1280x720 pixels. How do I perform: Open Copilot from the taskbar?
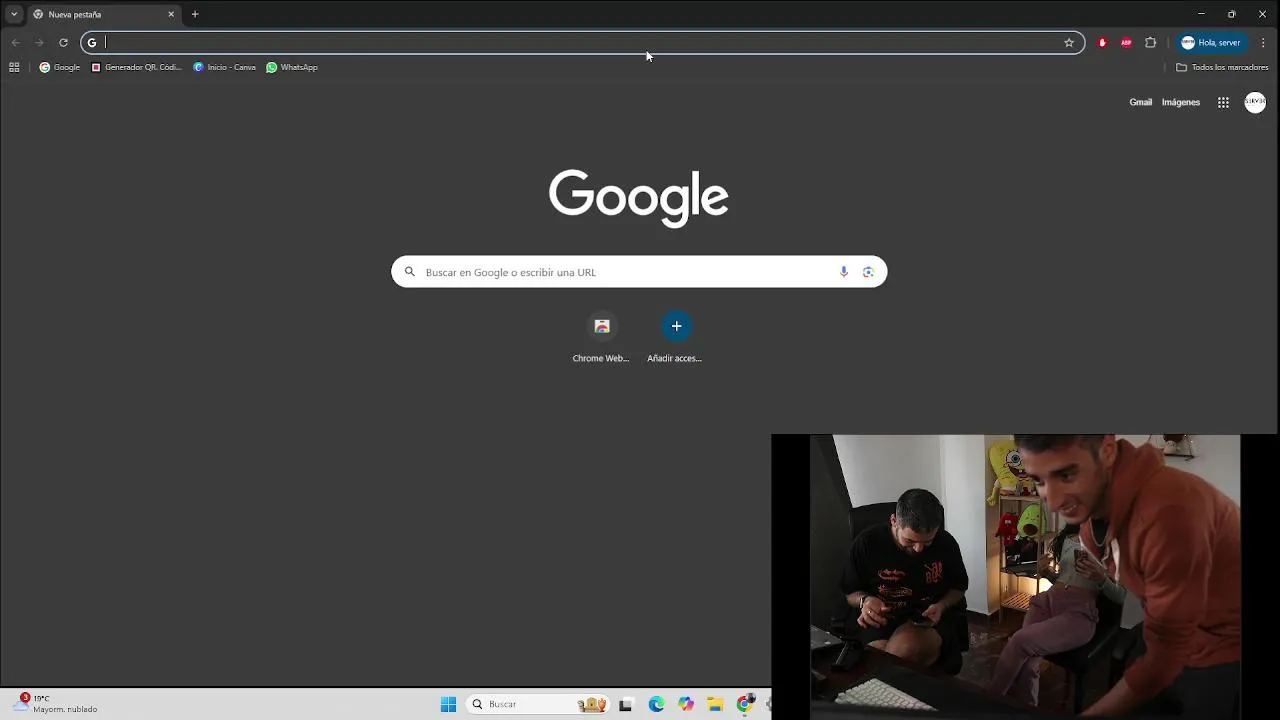[x=685, y=704]
